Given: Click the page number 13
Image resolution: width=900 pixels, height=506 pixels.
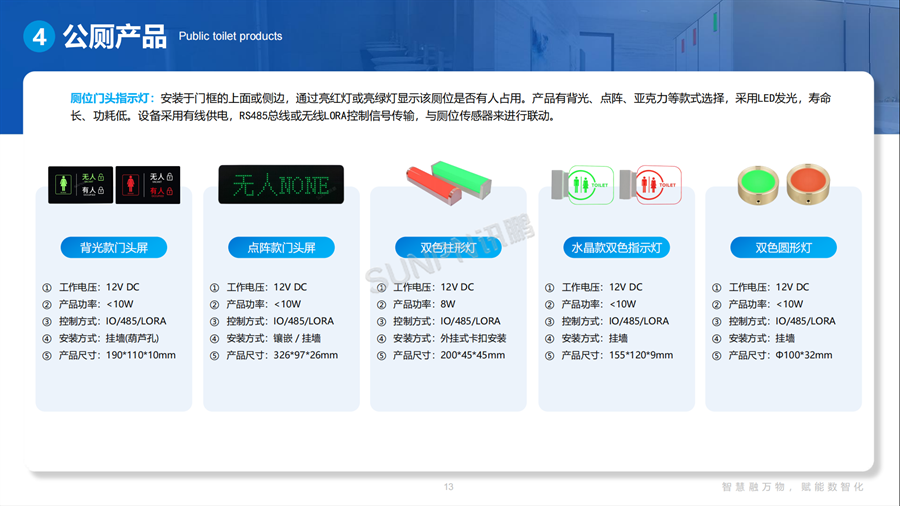Looking at the screenshot, I should click(449, 487).
